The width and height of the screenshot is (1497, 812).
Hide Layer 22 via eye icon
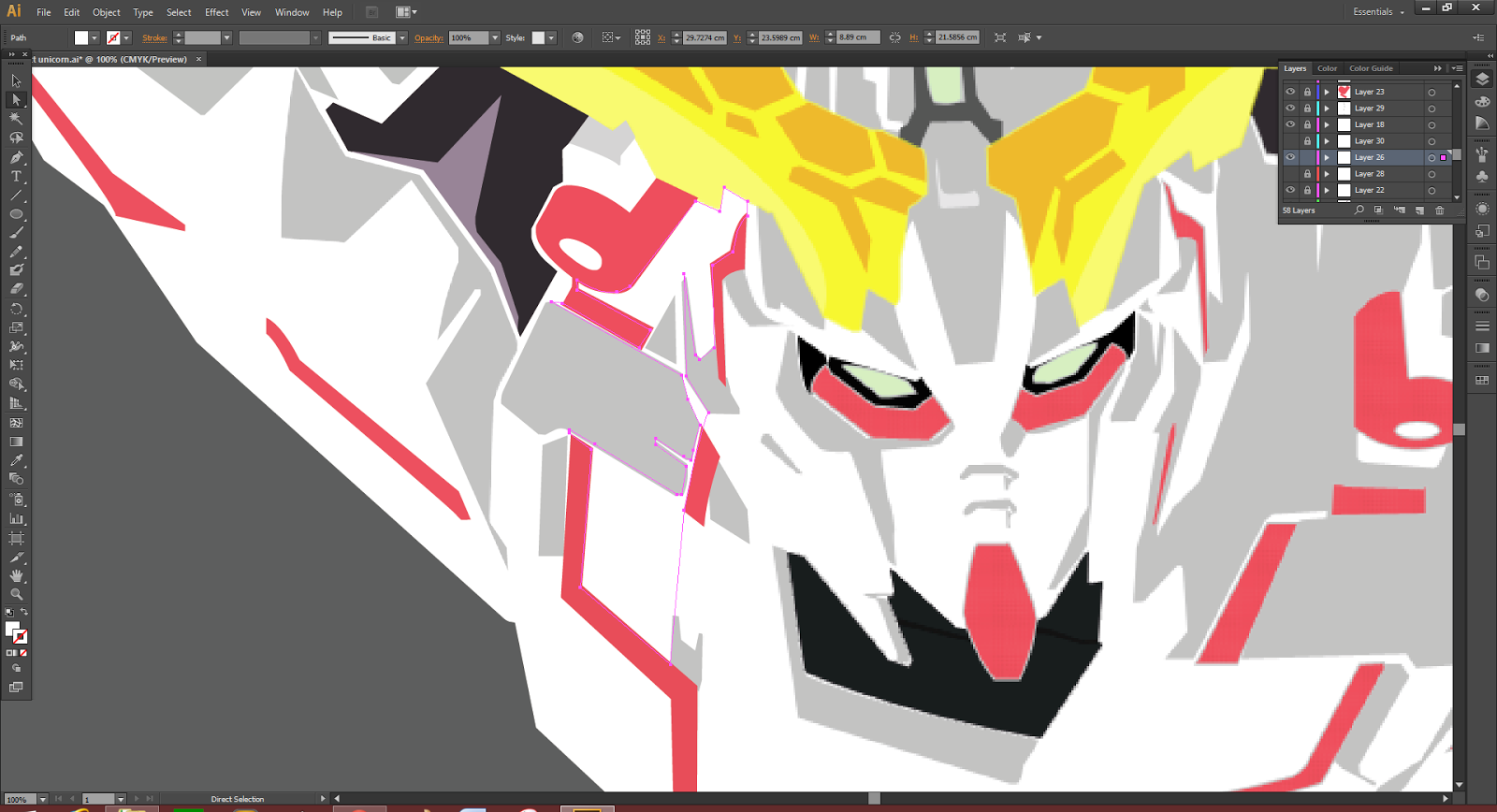(x=1290, y=190)
